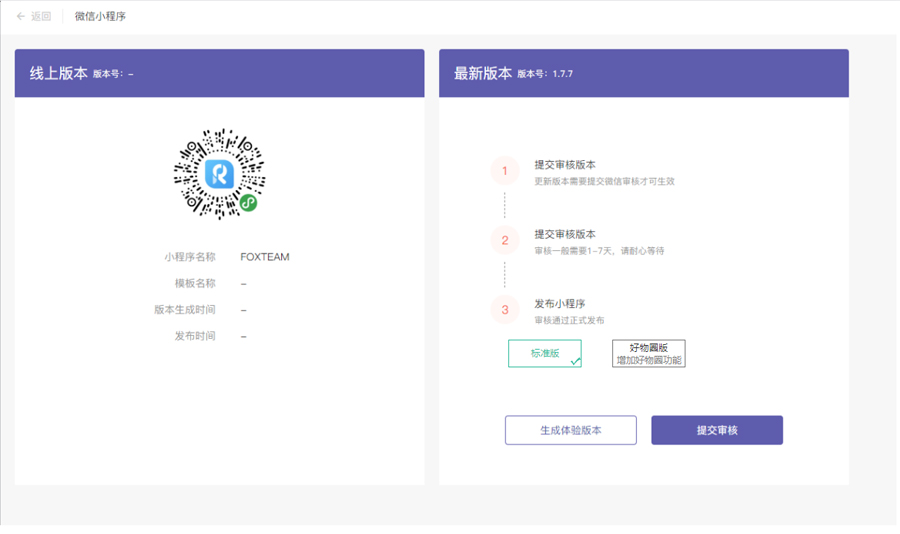
Task: Click the 返回 link text
Action: click(41, 17)
